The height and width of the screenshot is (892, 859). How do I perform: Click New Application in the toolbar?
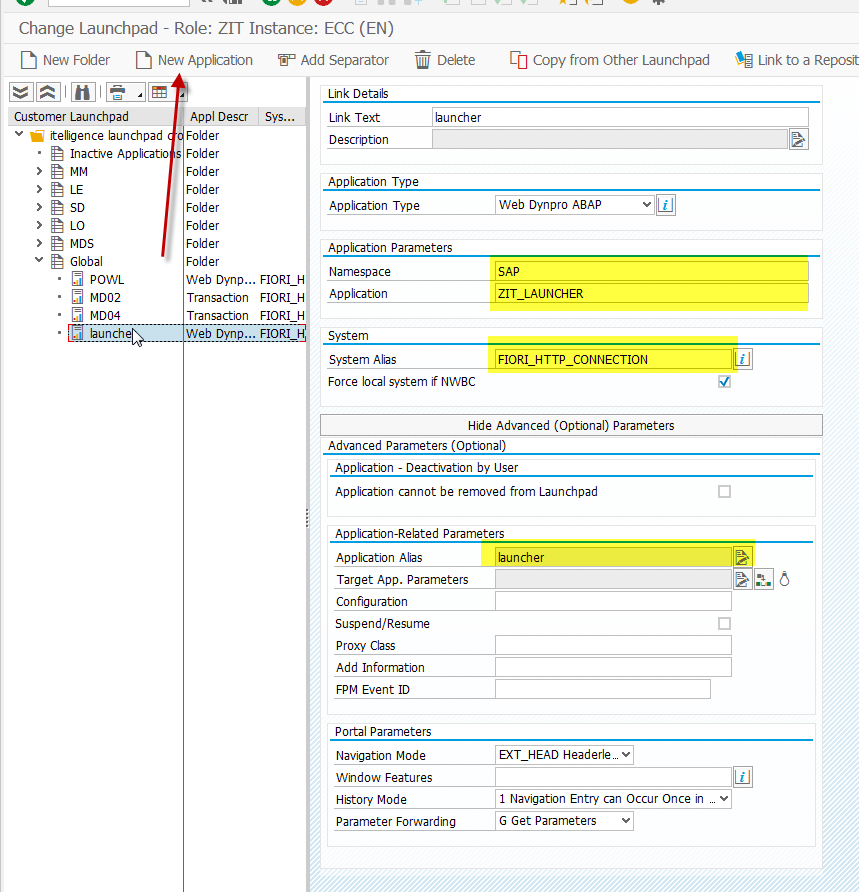pyautogui.click(x=195, y=60)
